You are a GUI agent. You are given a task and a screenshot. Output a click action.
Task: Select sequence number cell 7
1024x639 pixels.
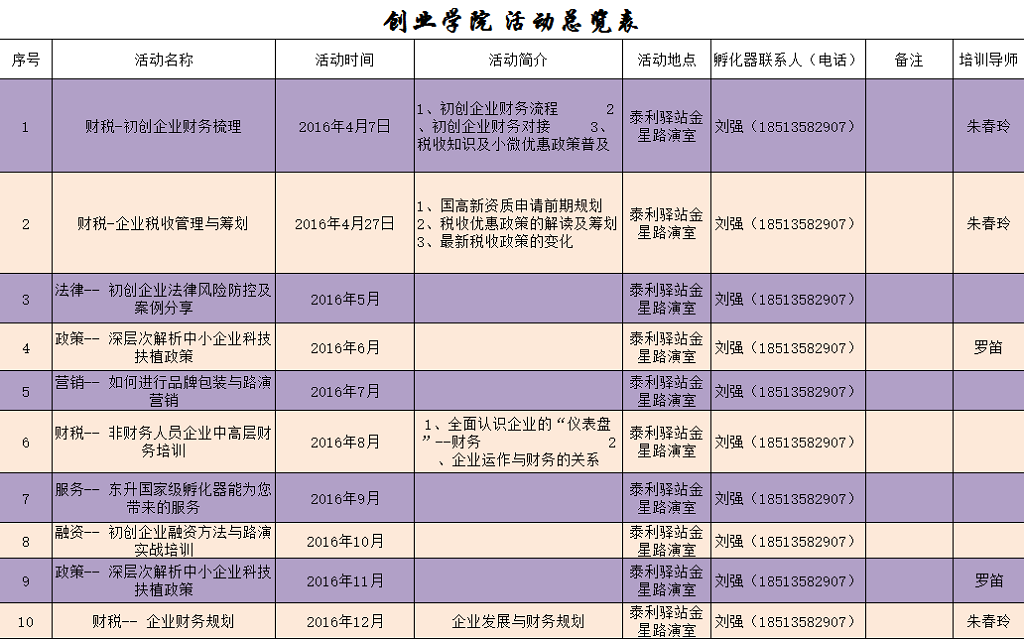[25, 498]
